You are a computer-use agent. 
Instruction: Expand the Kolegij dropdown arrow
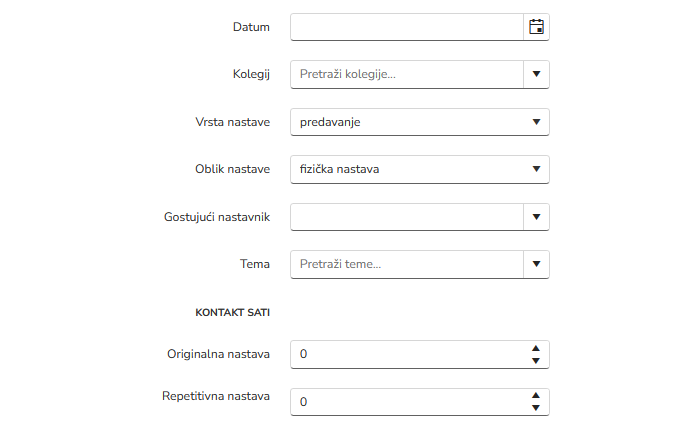(x=536, y=74)
